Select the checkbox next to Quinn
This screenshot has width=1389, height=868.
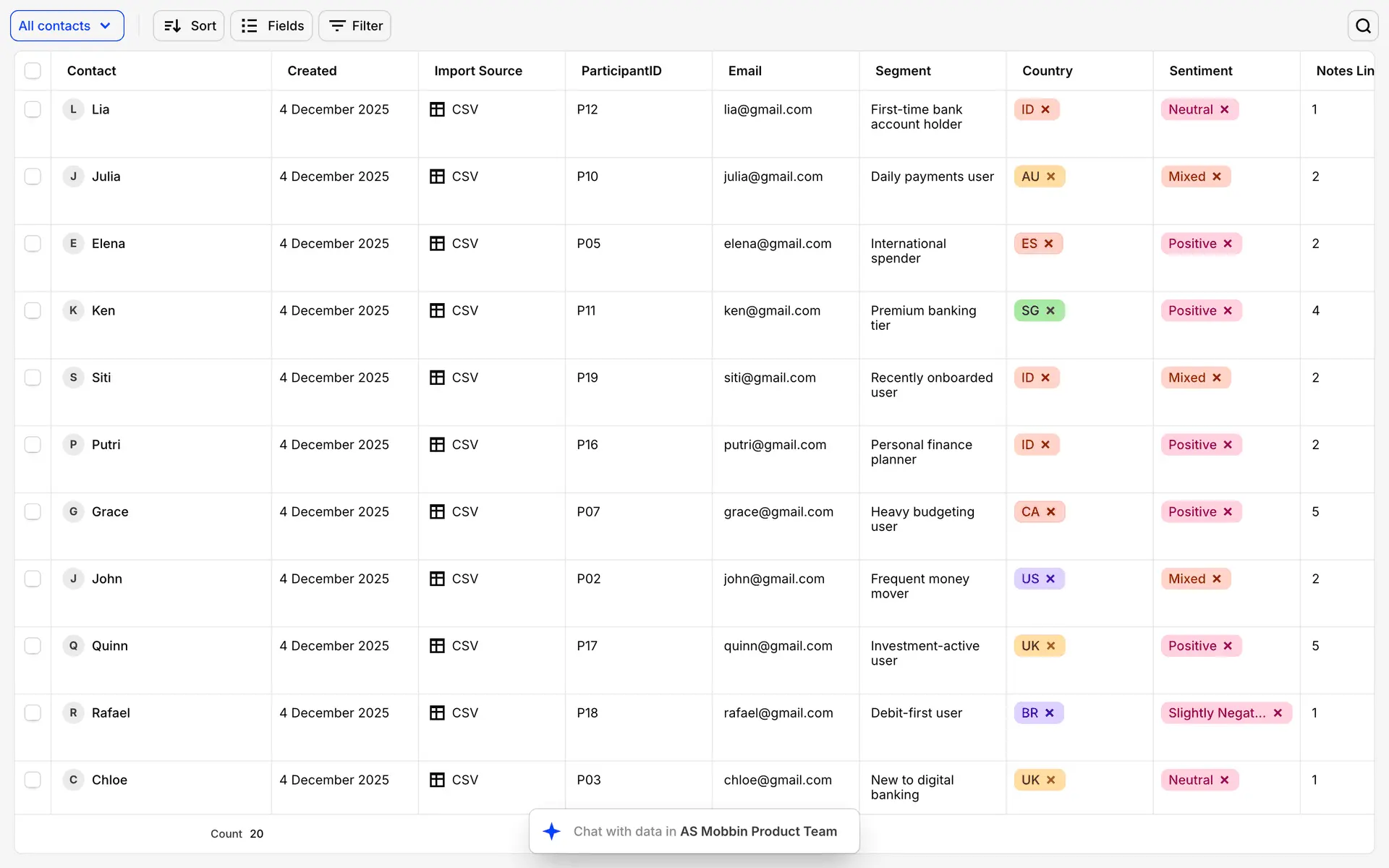(33, 646)
